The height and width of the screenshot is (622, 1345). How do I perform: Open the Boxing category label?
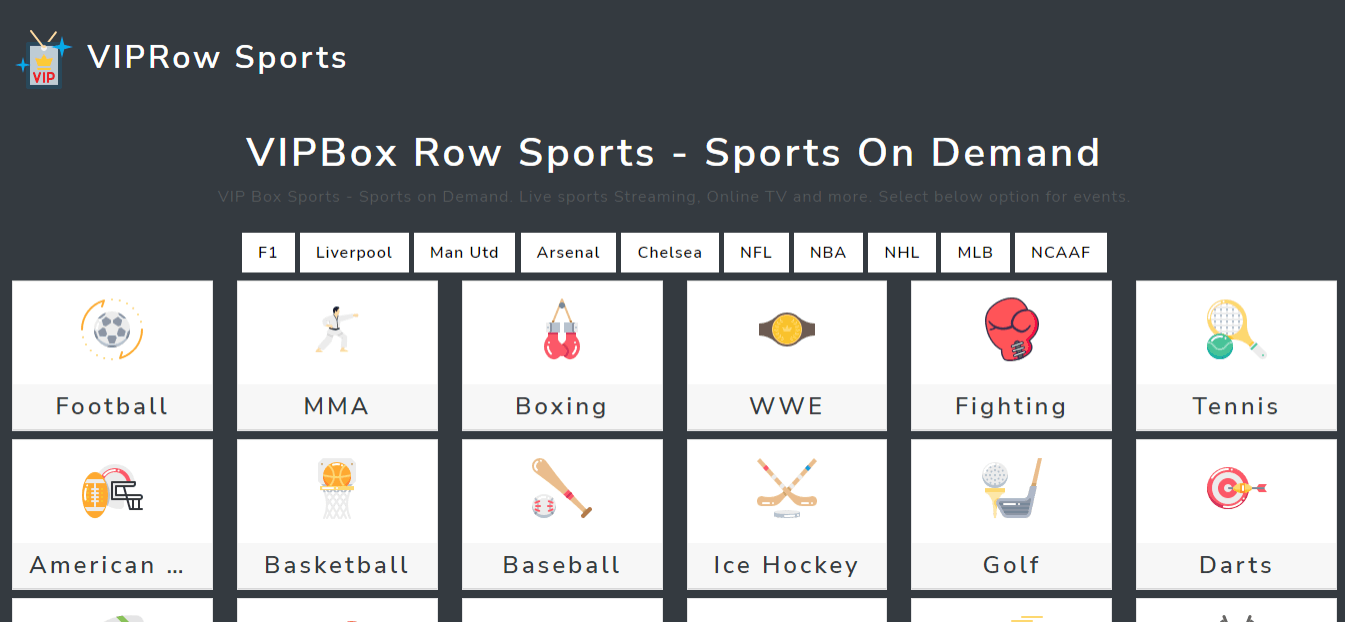(x=561, y=407)
